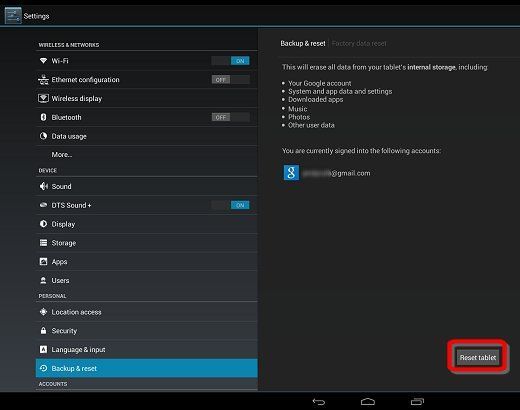Tap the Settings app icon in header

point(13,16)
